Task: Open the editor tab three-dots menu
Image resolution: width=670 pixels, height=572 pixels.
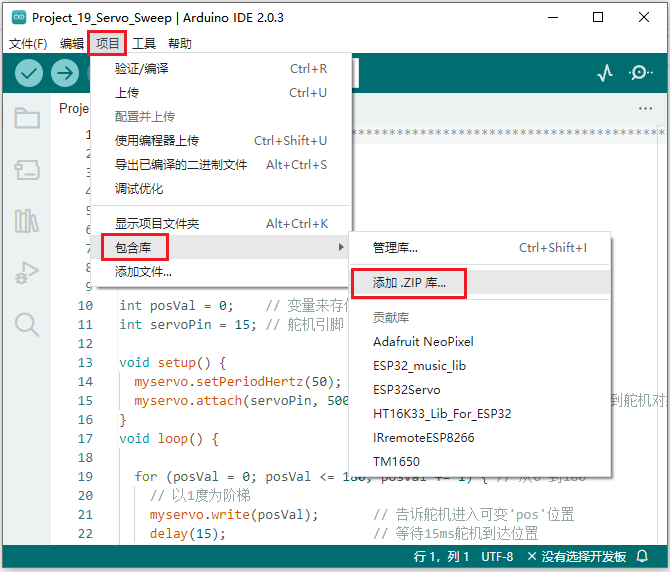Action: click(645, 108)
